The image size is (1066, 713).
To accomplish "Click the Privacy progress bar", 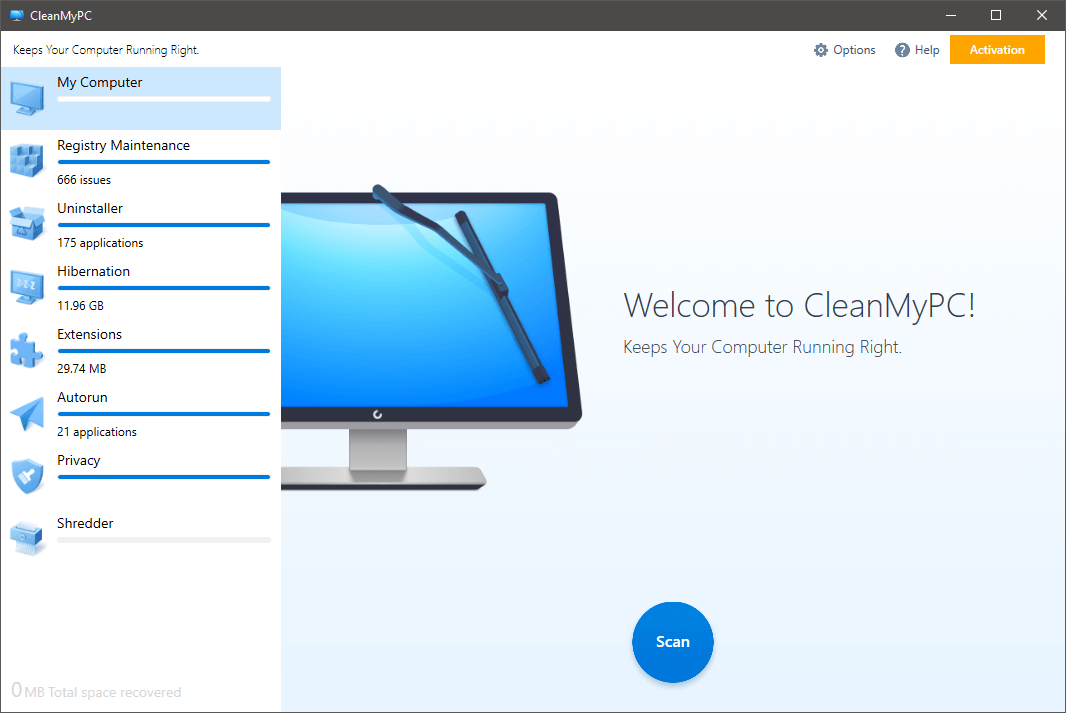I will (164, 477).
